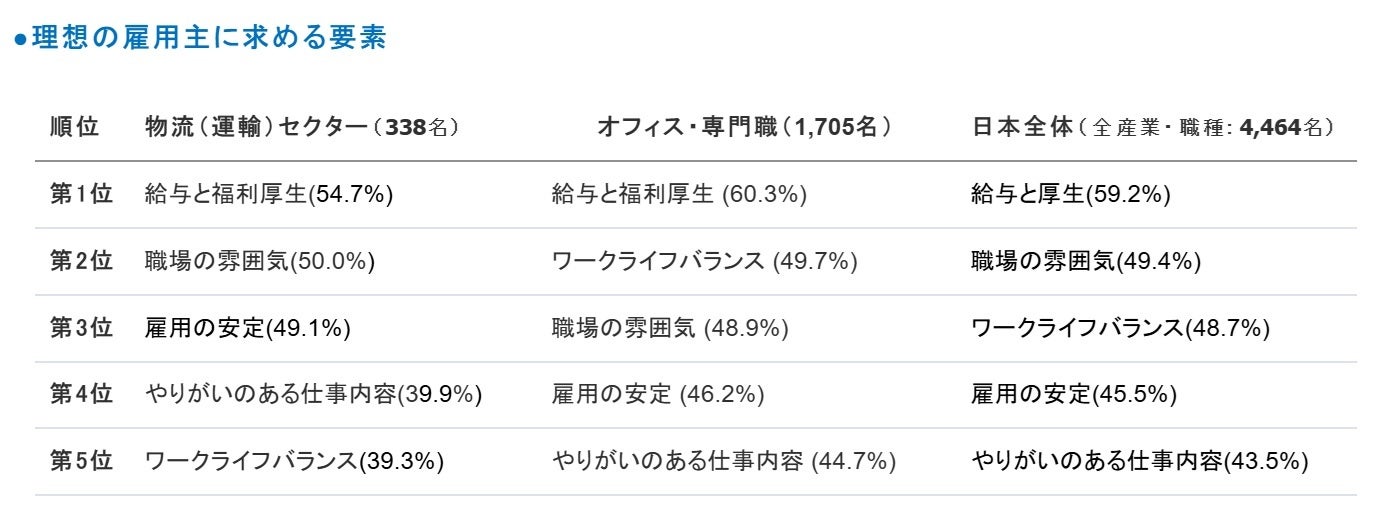Click cell ワークライフバランス(39.3%)
The width and height of the screenshot is (1375, 512).
click(295, 461)
